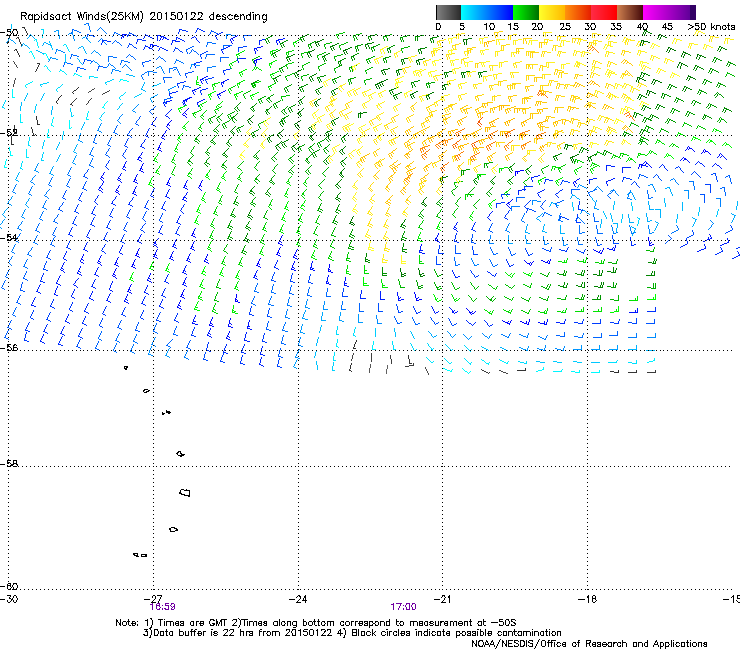
Task: Click the 'Data buffer is 22 hrs' note line
Action: coord(352,633)
